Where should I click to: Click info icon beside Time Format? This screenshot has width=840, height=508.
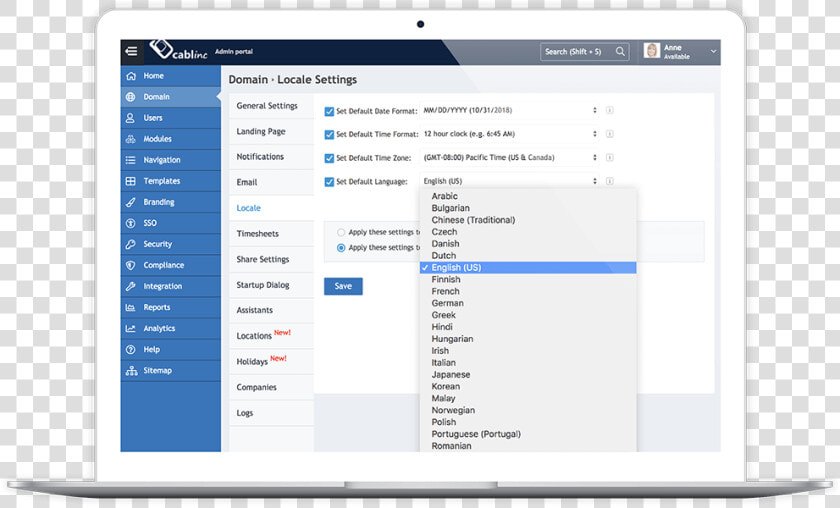tap(610, 134)
